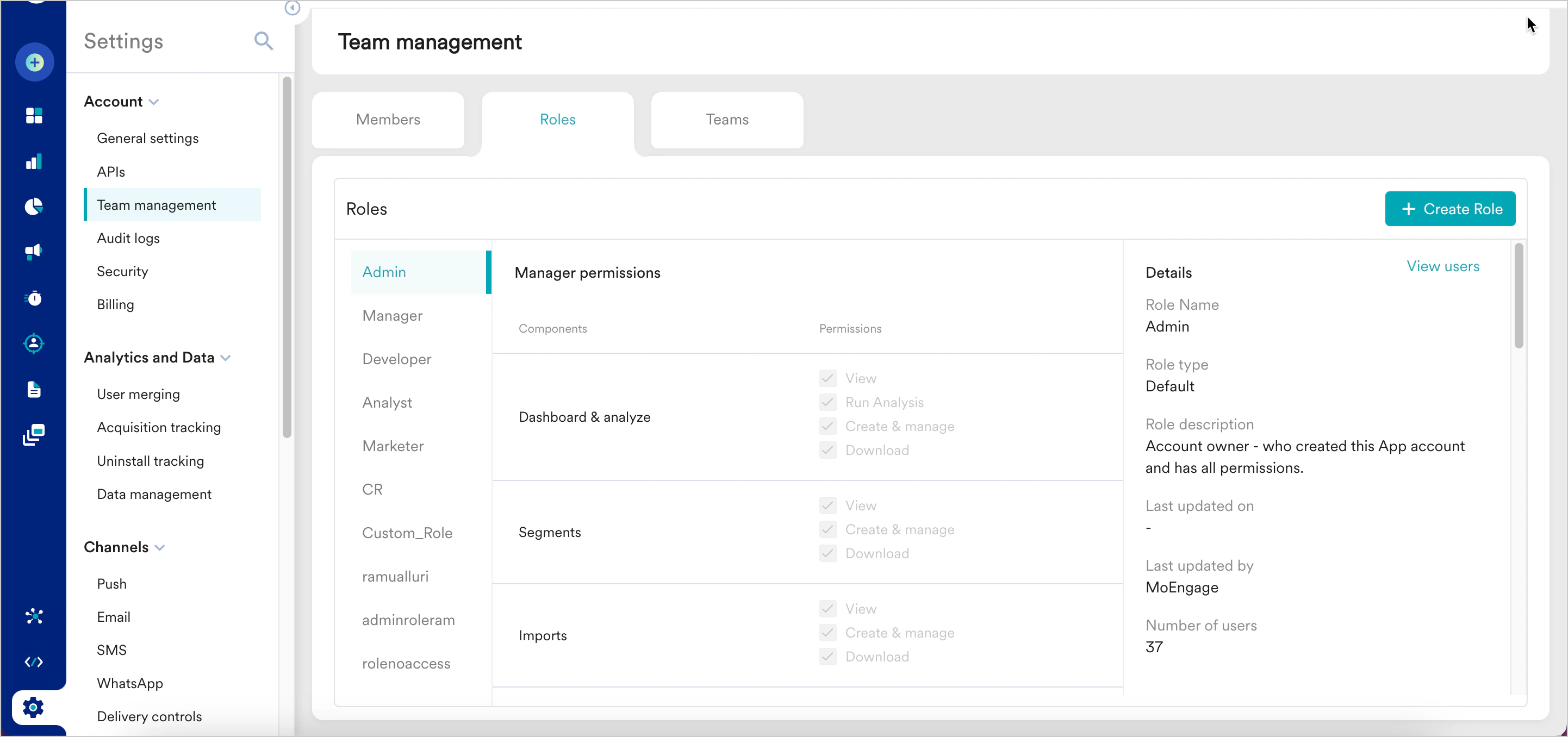
Task: Open the code brackets developer icon
Action: coord(34,662)
